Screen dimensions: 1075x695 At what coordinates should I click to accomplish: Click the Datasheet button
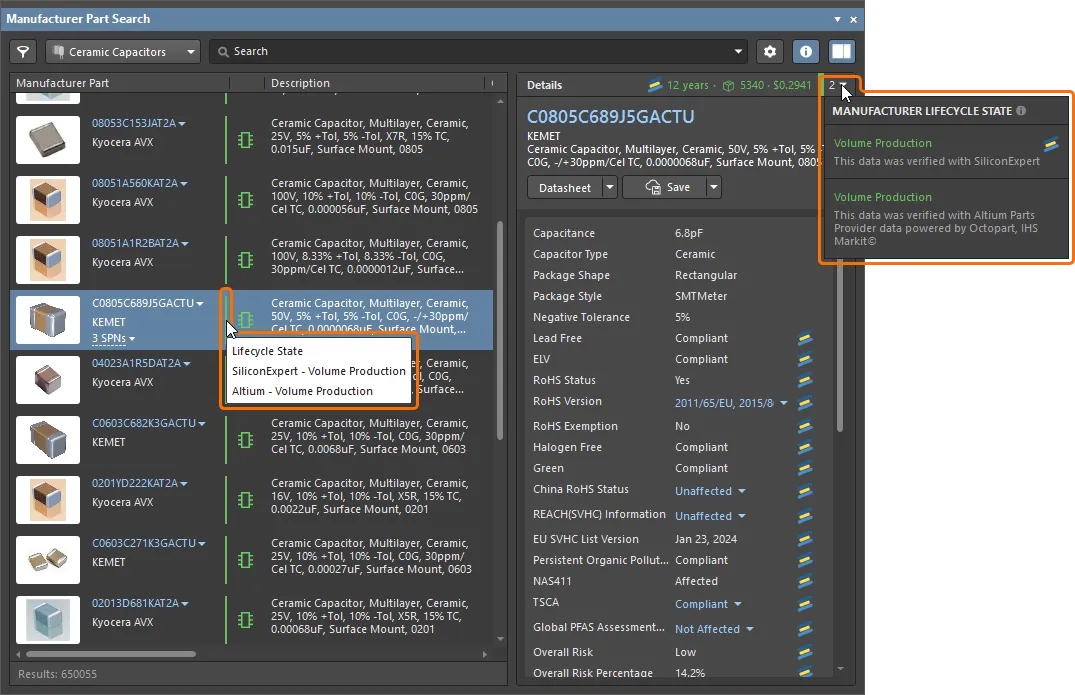click(565, 187)
